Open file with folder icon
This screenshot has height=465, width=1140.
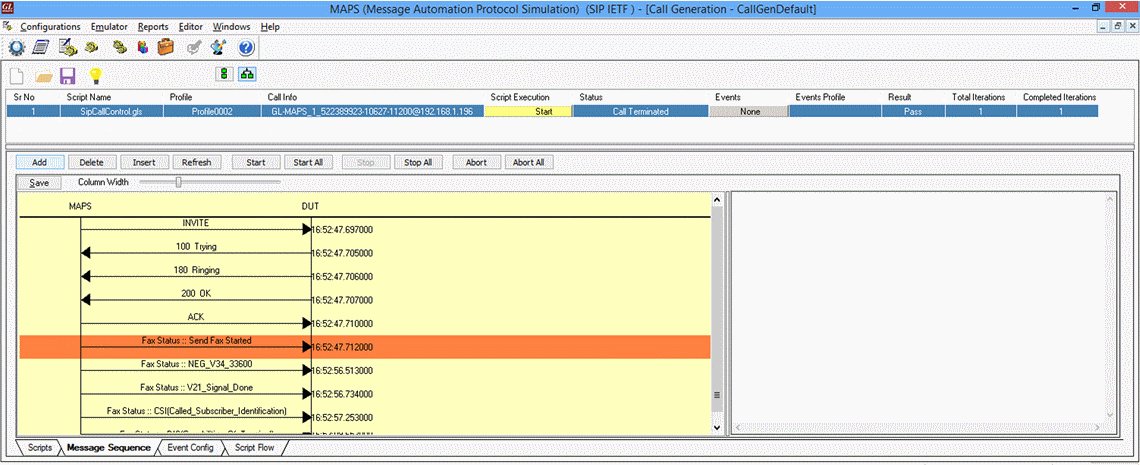tap(44, 75)
